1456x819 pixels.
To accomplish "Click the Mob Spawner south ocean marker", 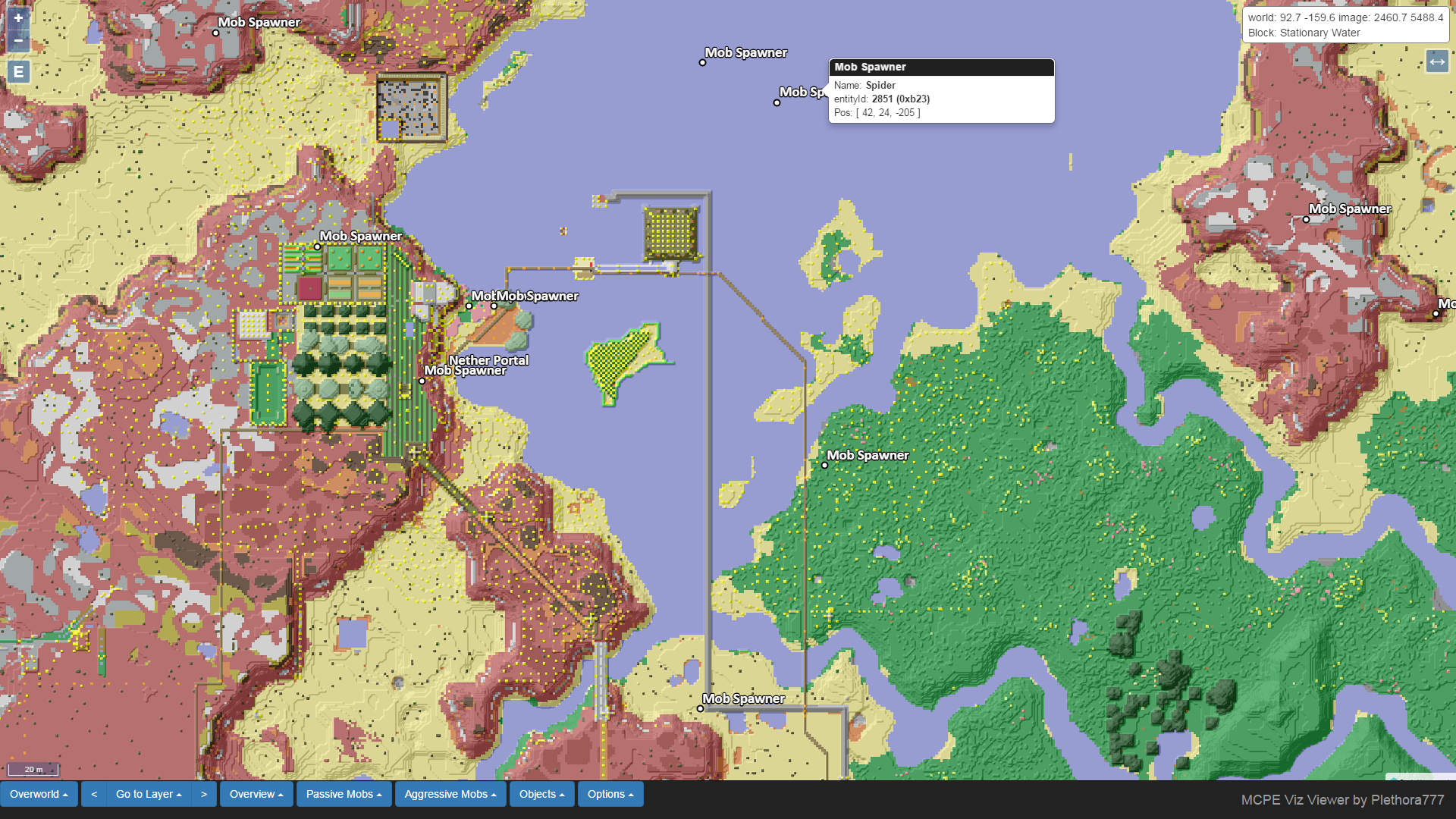I will pos(699,708).
